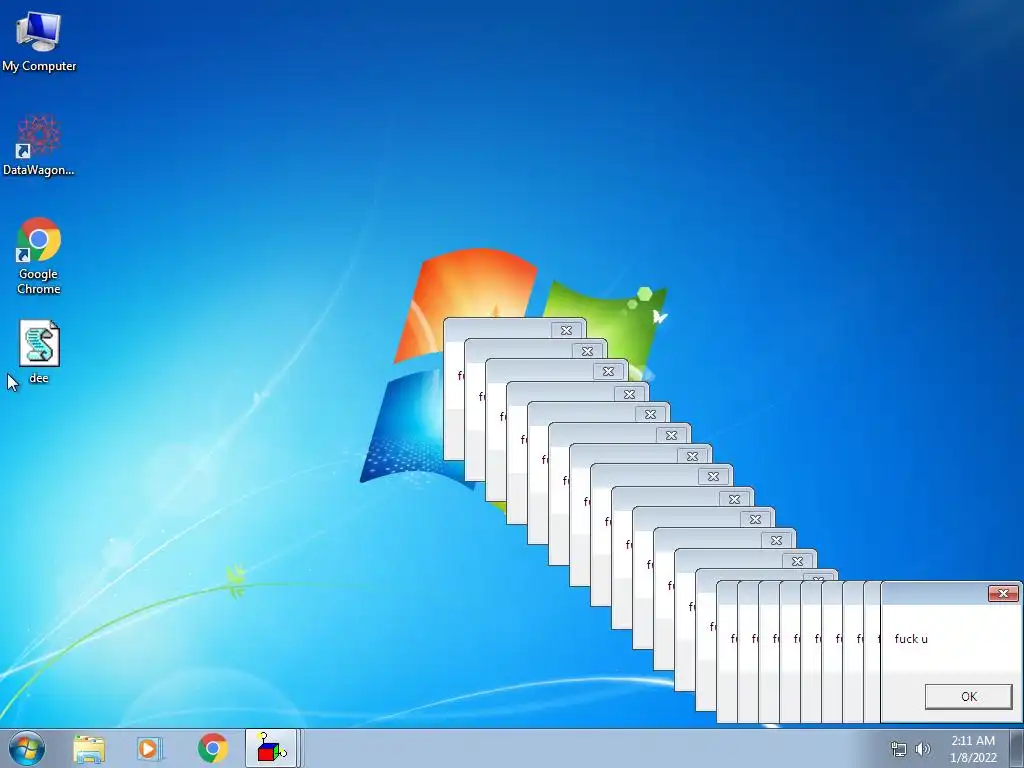Screen dimensions: 1024x768
Task: Click OK in the front message box
Action: (x=968, y=696)
